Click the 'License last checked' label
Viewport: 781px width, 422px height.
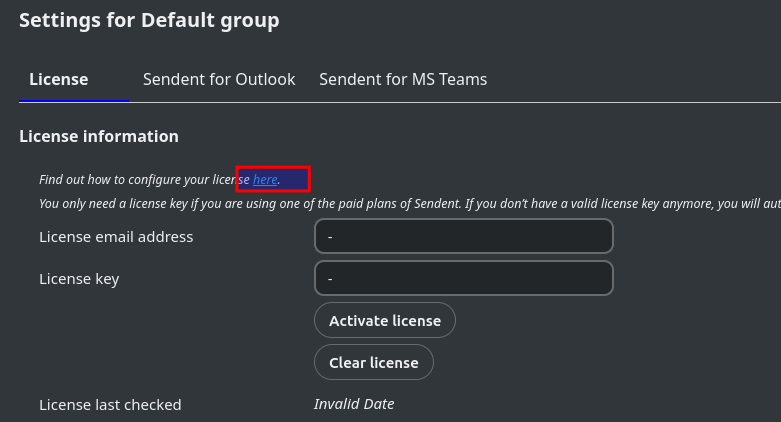point(110,405)
